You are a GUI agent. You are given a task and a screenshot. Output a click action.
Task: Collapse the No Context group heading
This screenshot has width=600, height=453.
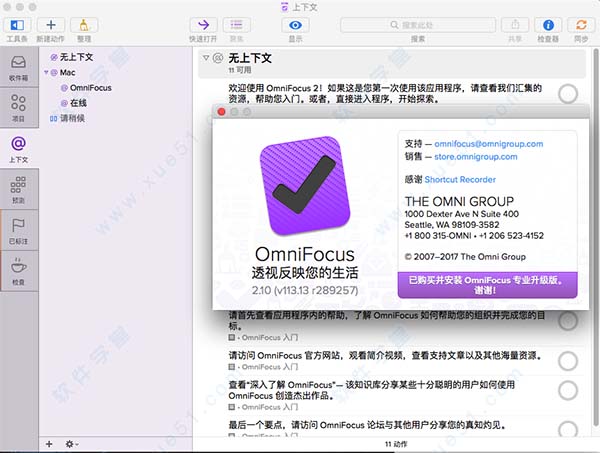[x=206, y=58]
